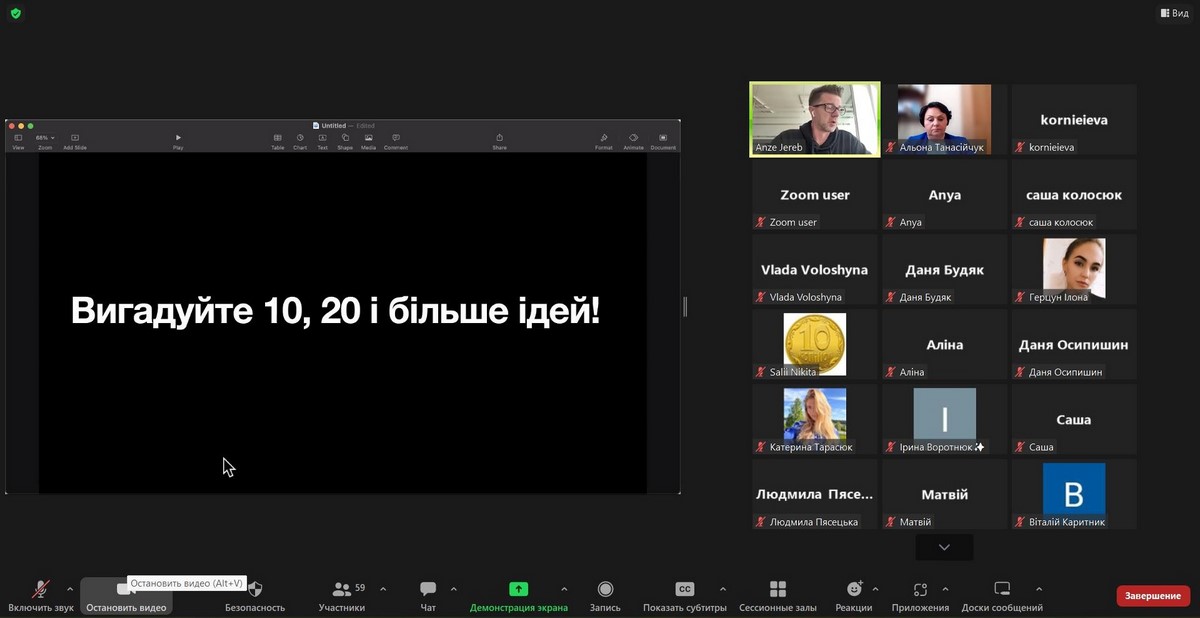Image resolution: width=1200 pixels, height=618 pixels.
Task: Grab the divider handle beside shared screen
Action: [685, 307]
